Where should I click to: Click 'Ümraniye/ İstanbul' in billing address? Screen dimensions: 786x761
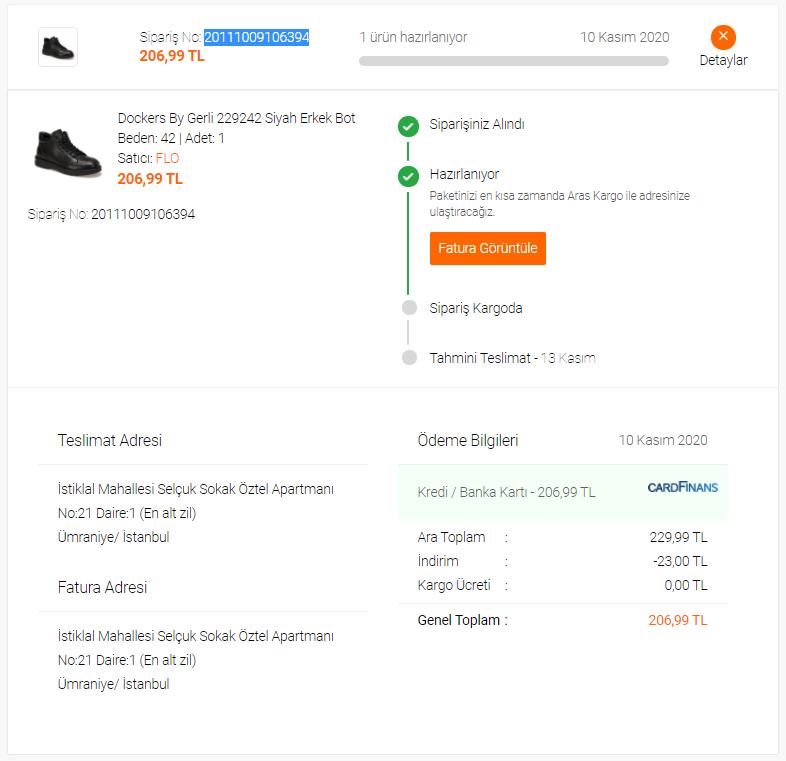(x=113, y=684)
